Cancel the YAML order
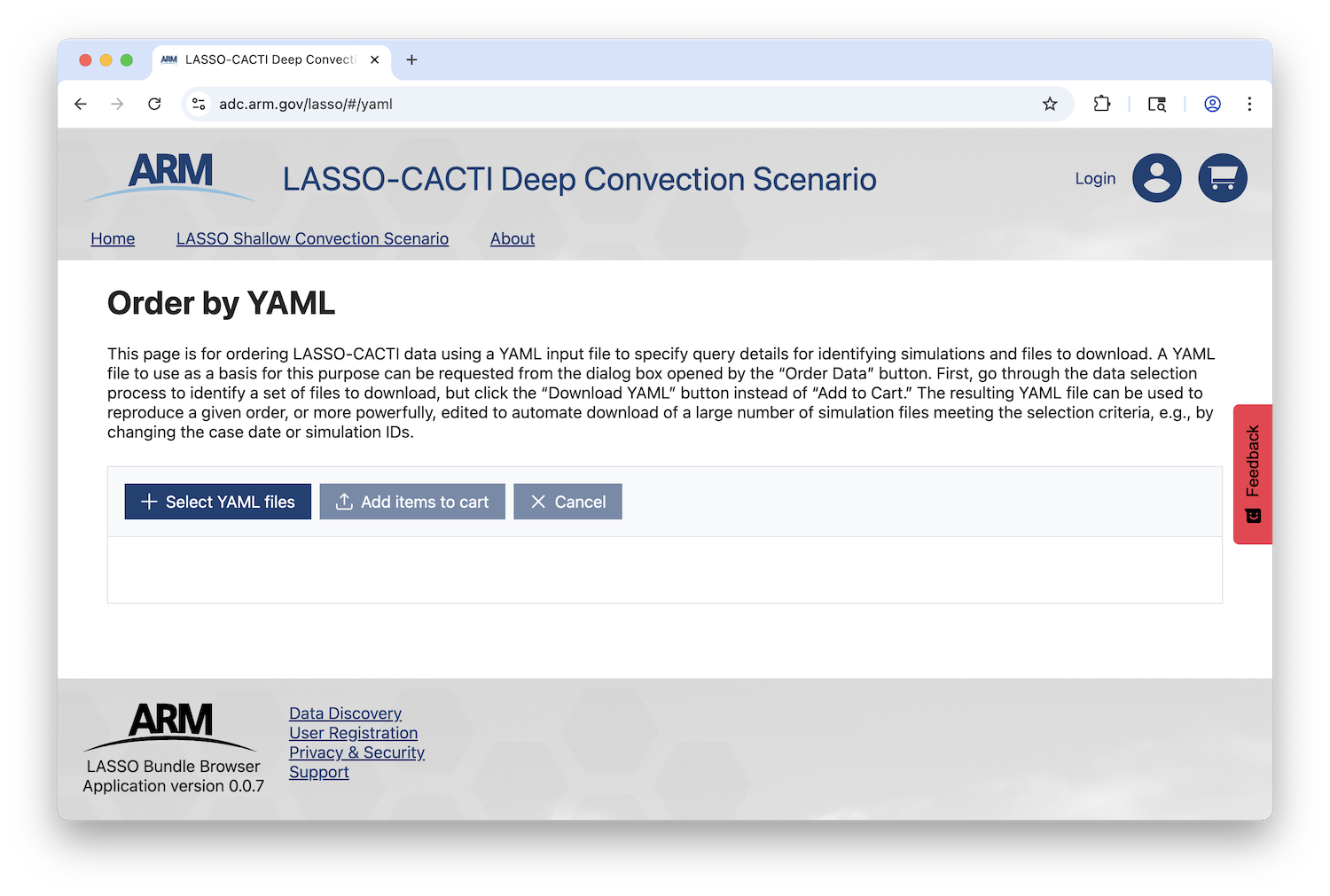Viewport: 1330px width, 896px height. pyautogui.click(x=567, y=502)
